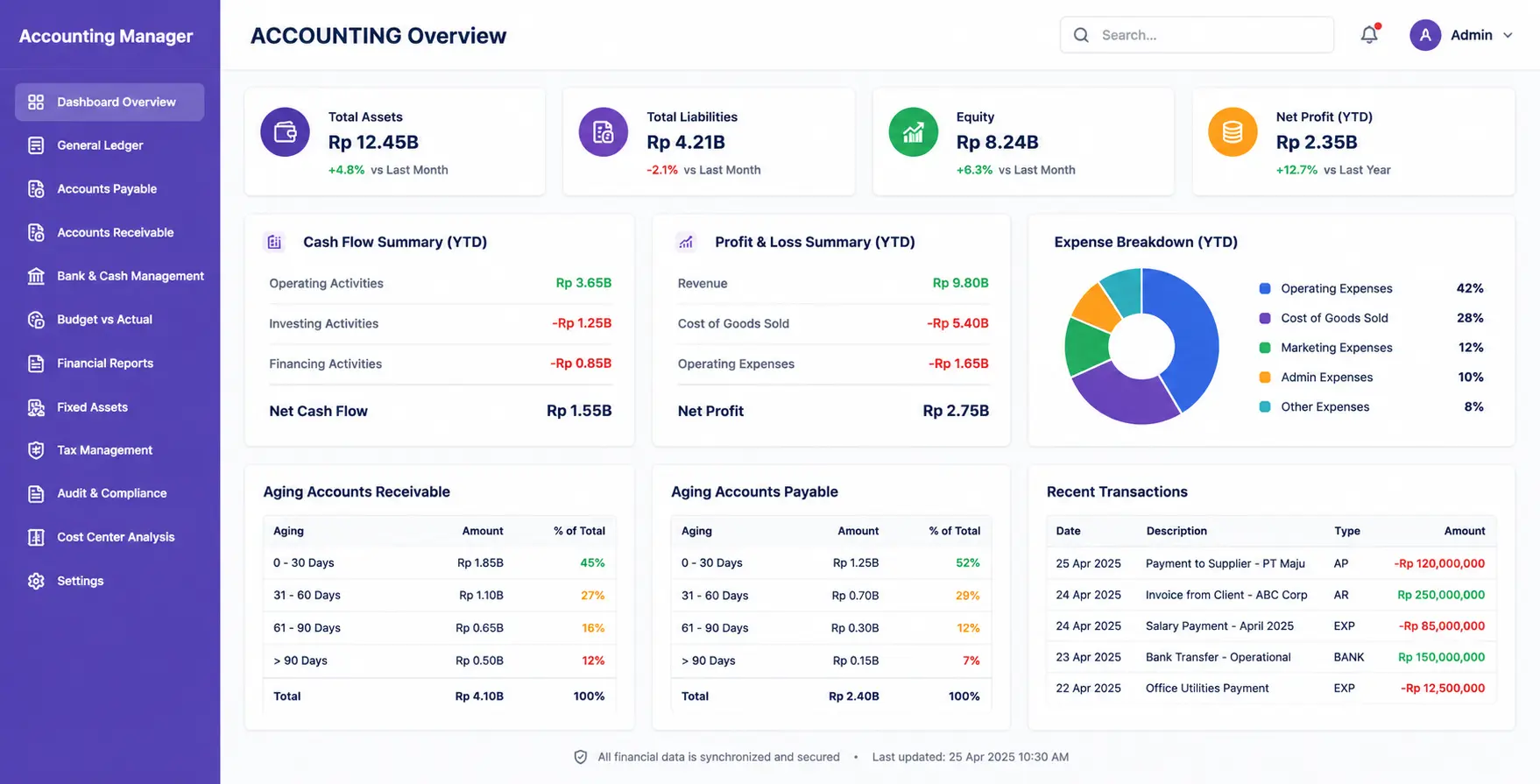Click the Accounts Payable sidebar icon
The image size is (1540, 784).
36,189
